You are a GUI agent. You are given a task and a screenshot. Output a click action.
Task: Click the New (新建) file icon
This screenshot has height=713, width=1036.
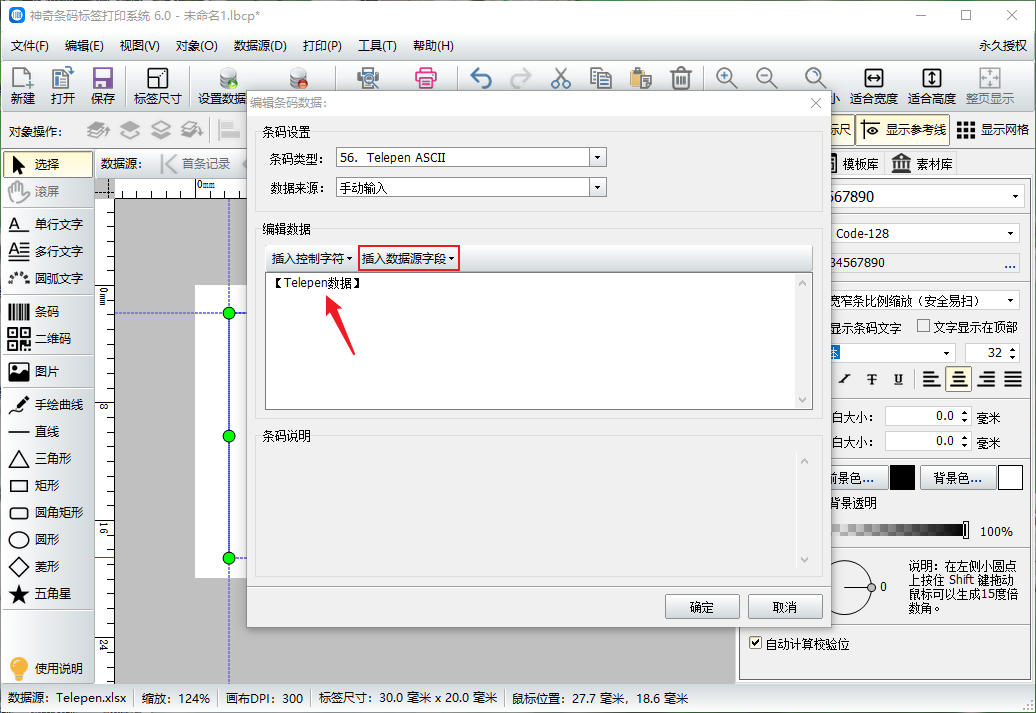tap(22, 85)
